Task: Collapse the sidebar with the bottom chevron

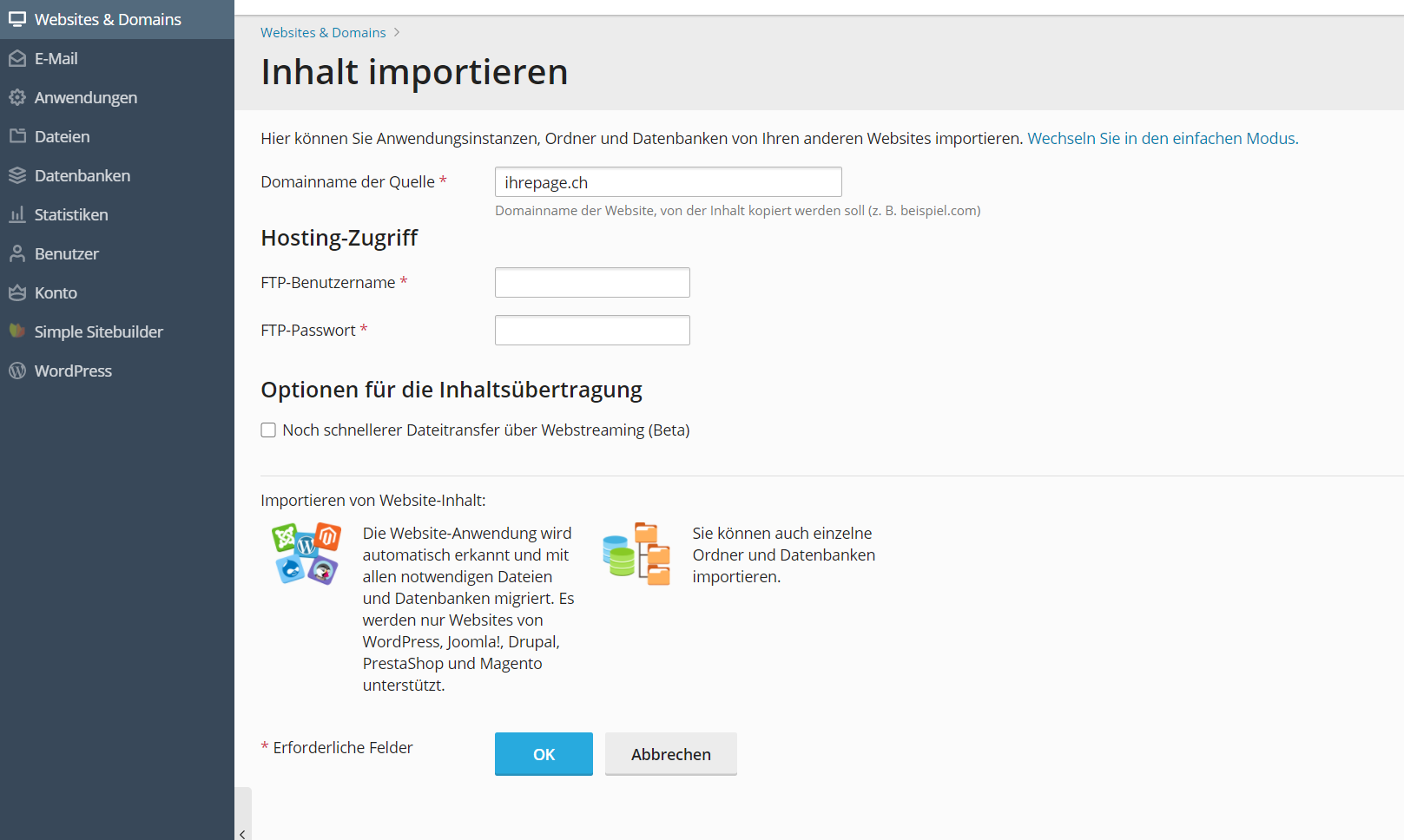Action: tap(242, 833)
